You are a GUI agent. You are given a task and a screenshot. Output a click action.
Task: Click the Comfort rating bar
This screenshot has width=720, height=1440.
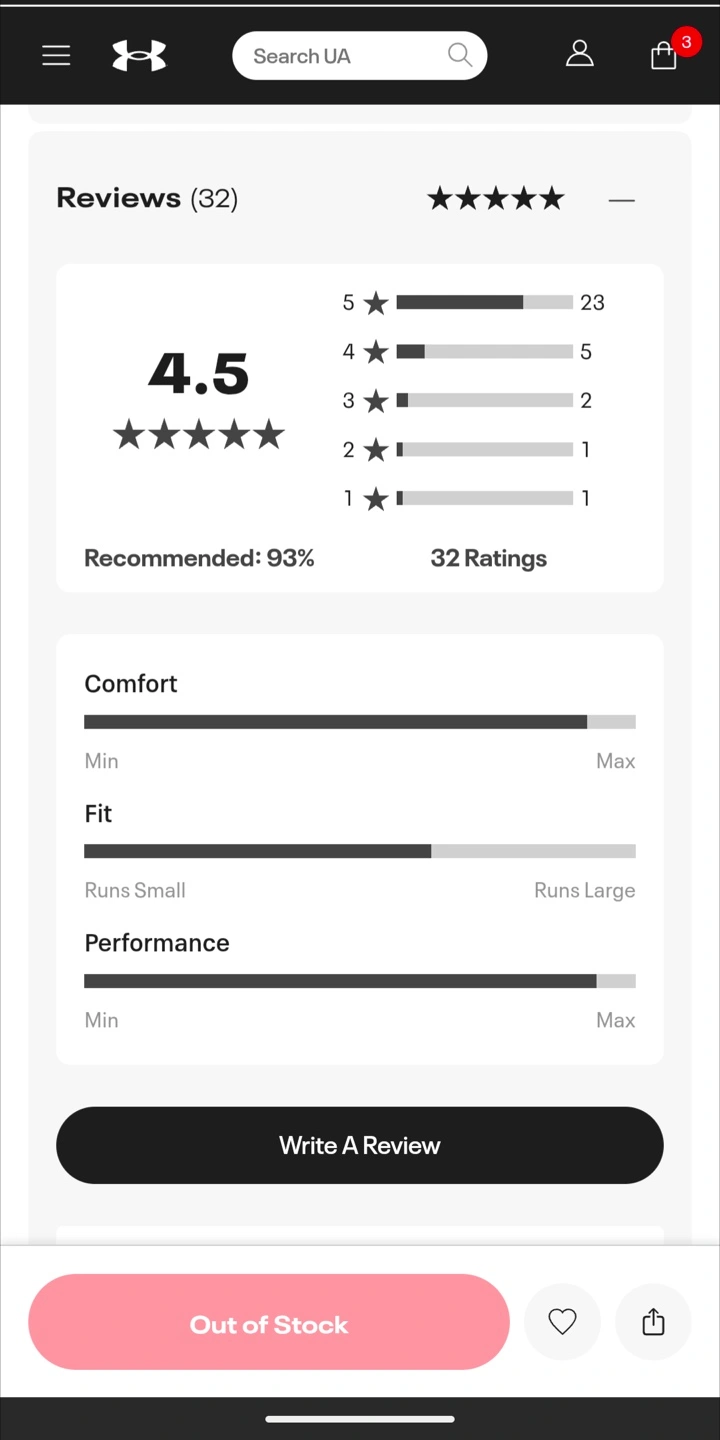point(360,722)
